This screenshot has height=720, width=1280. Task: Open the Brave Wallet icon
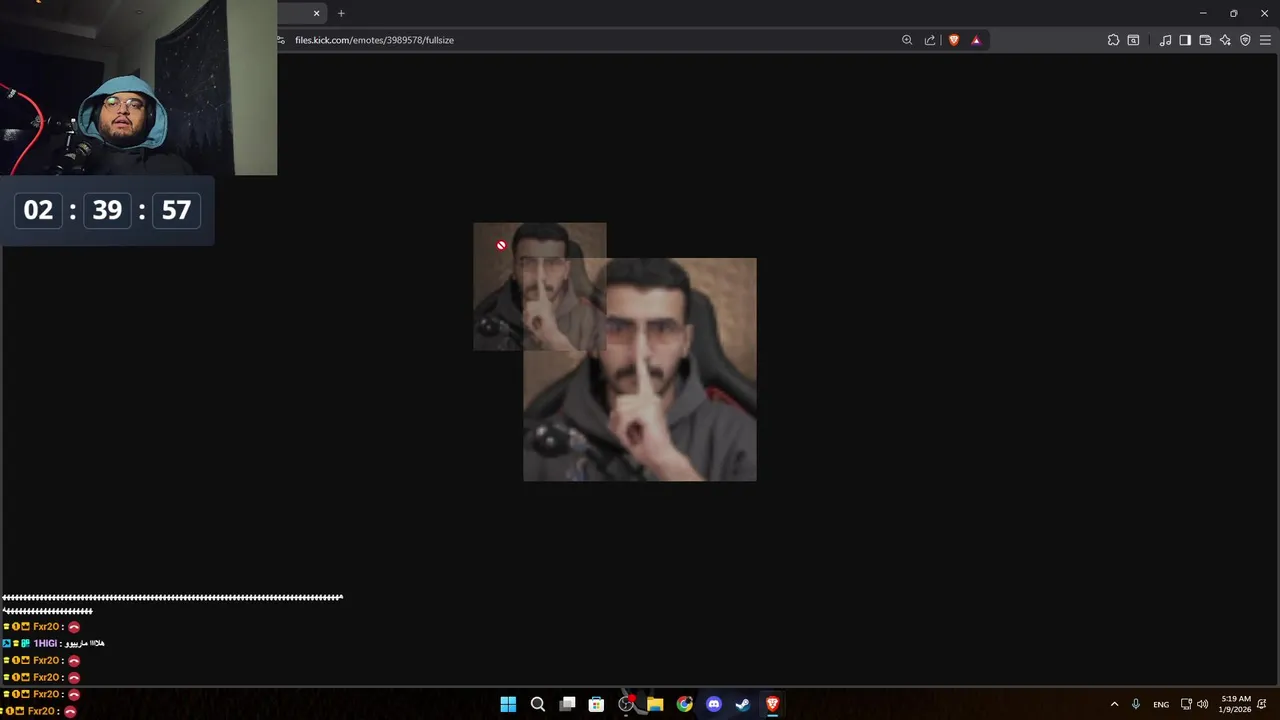pyautogui.click(x=1205, y=40)
